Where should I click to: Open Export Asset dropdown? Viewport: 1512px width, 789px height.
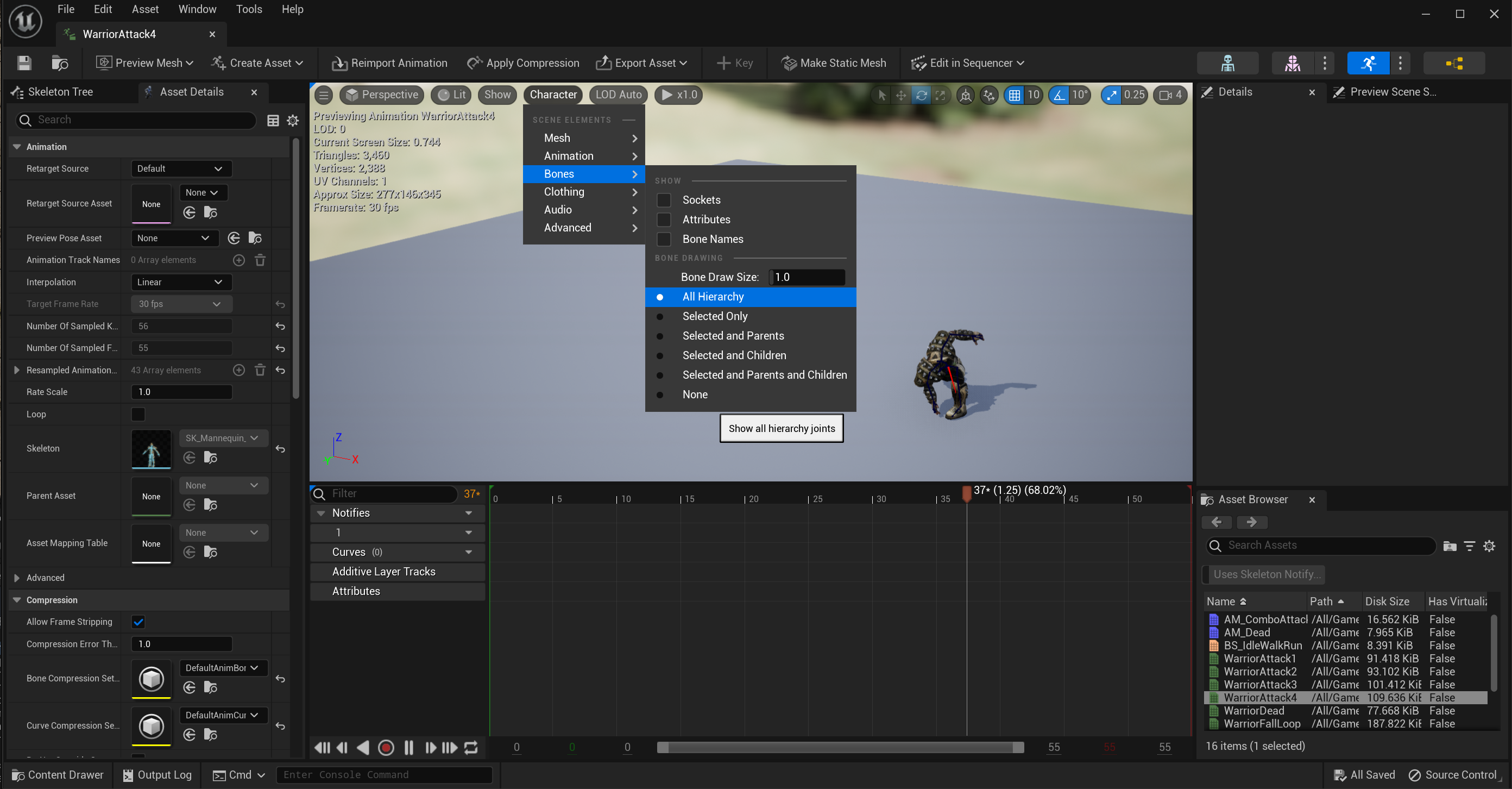[641, 63]
